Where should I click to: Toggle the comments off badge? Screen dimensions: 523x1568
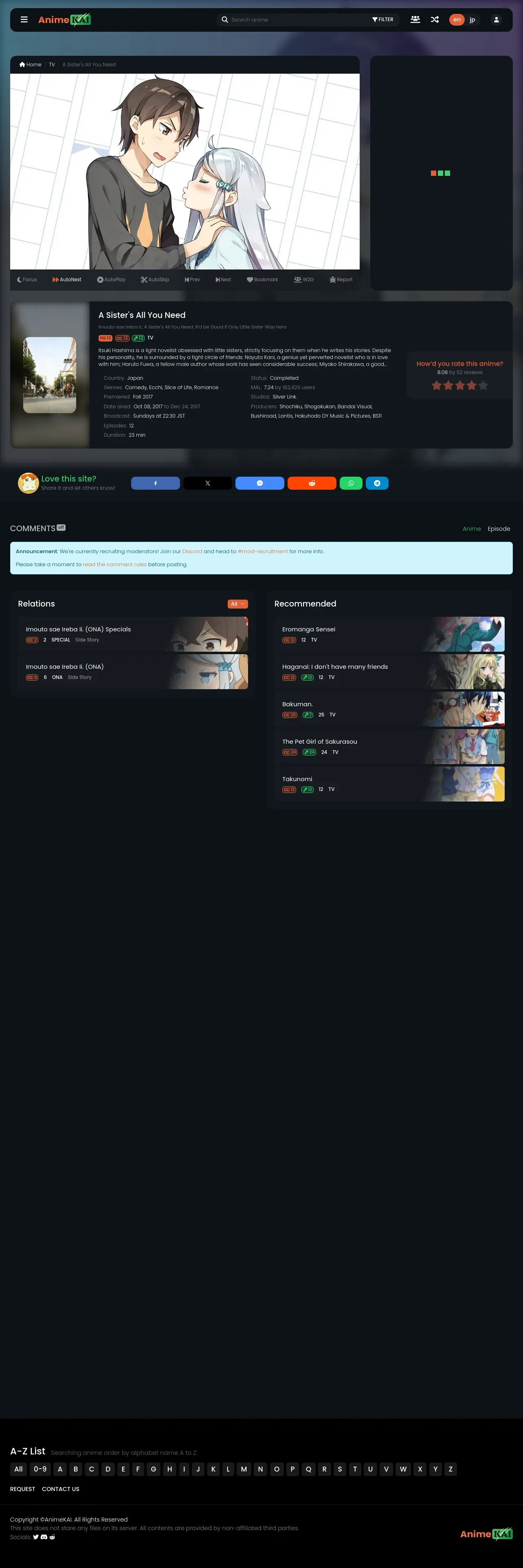(61, 527)
